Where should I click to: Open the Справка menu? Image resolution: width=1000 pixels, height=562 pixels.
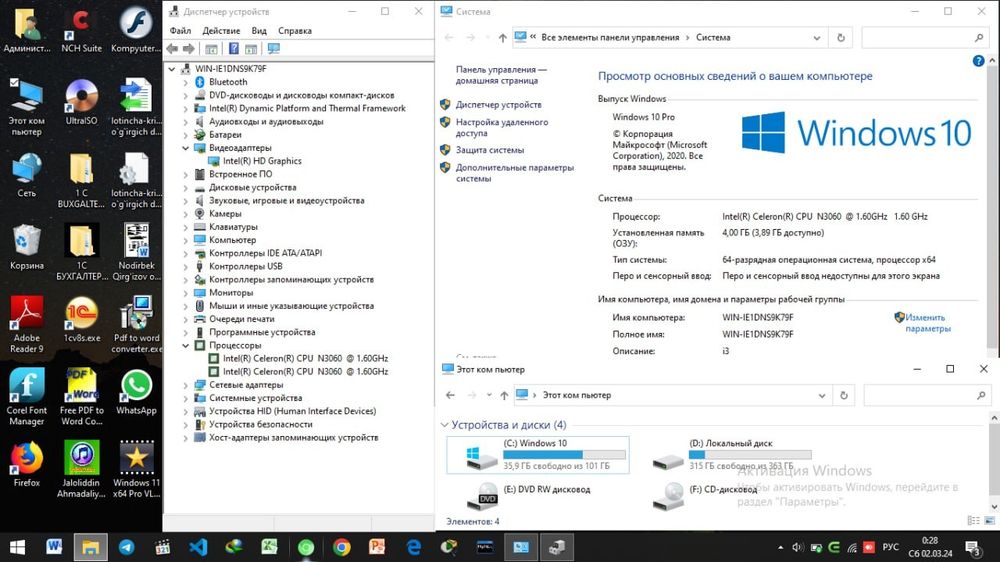(x=295, y=31)
